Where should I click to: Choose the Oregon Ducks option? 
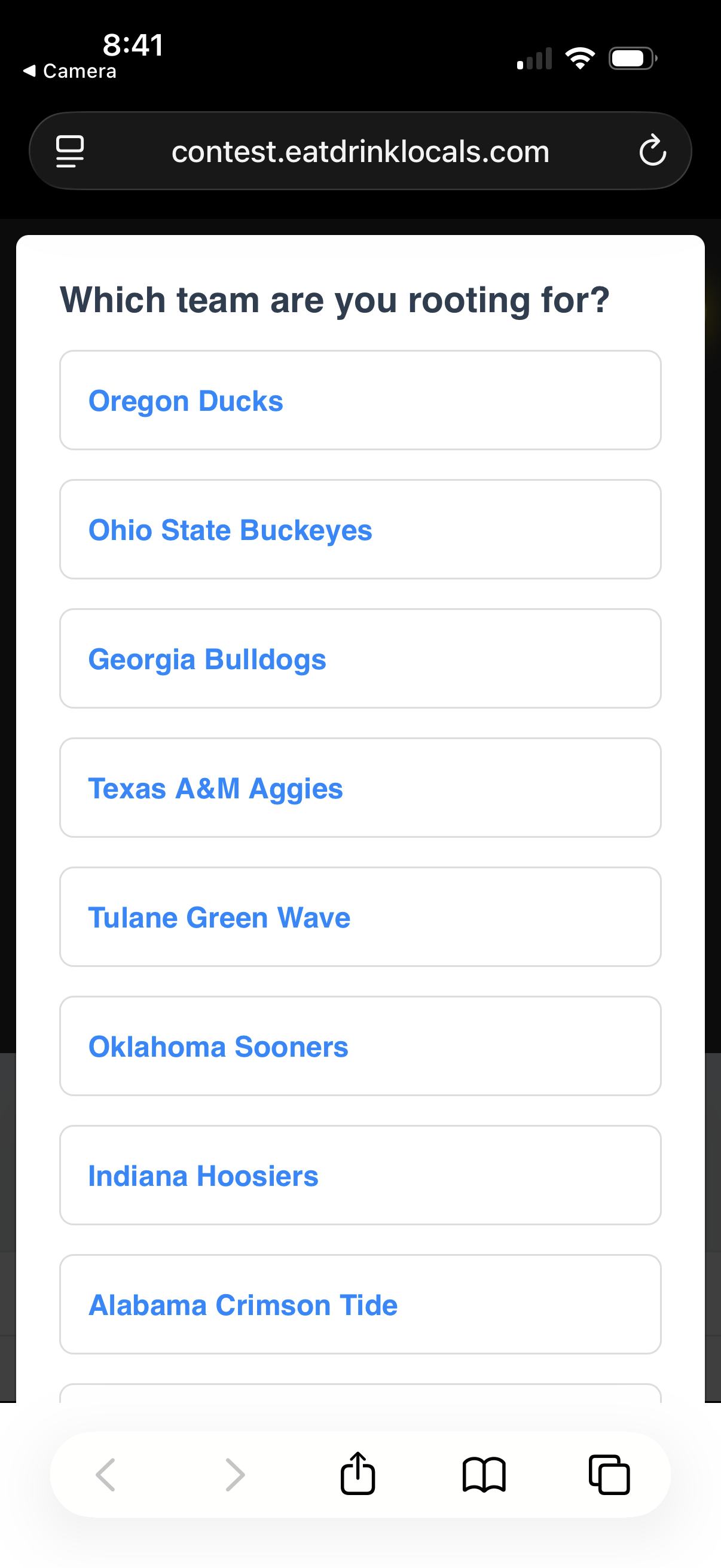[x=360, y=401]
